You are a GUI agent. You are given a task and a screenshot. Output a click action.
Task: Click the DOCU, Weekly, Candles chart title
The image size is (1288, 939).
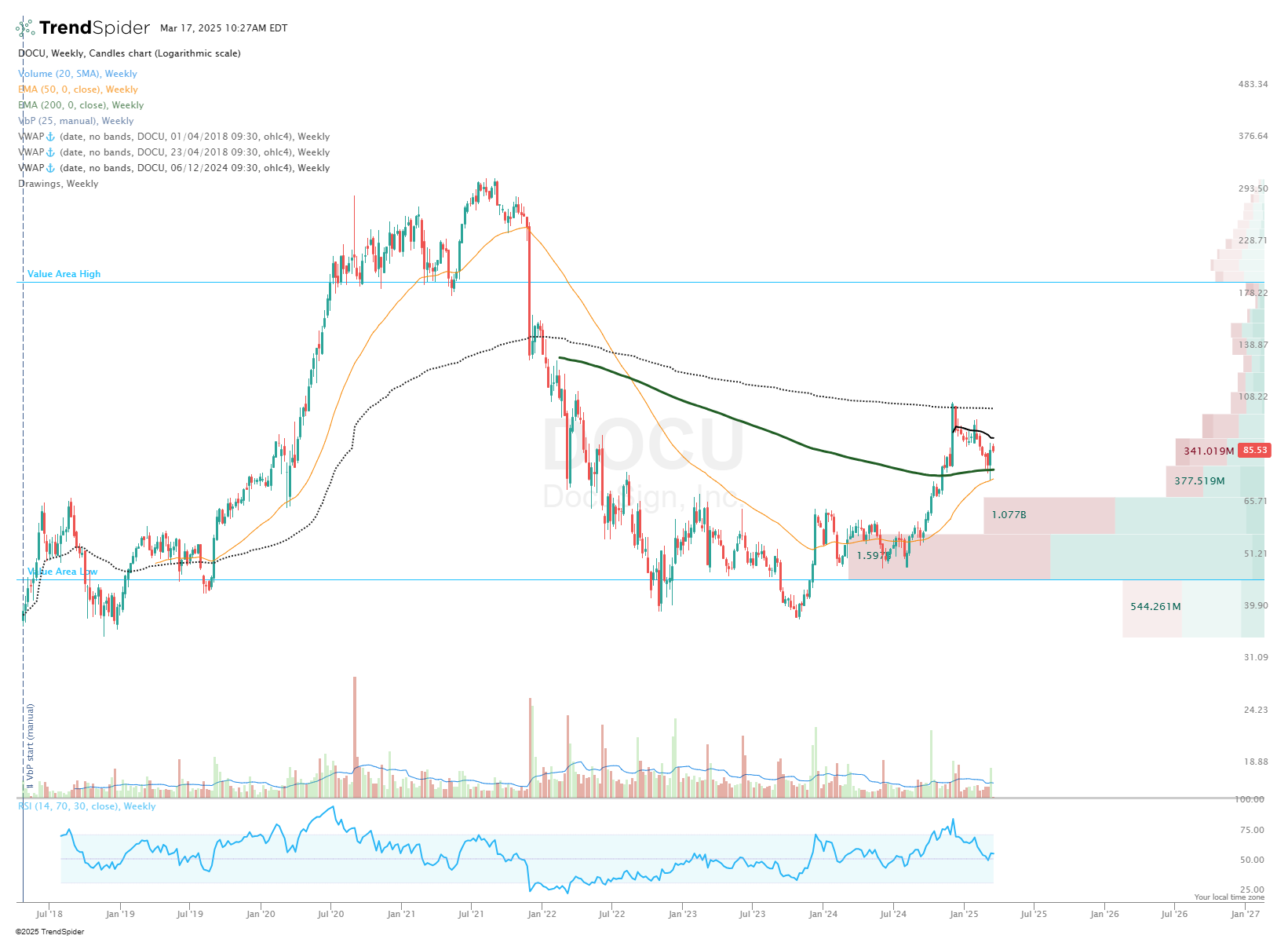click(130, 53)
